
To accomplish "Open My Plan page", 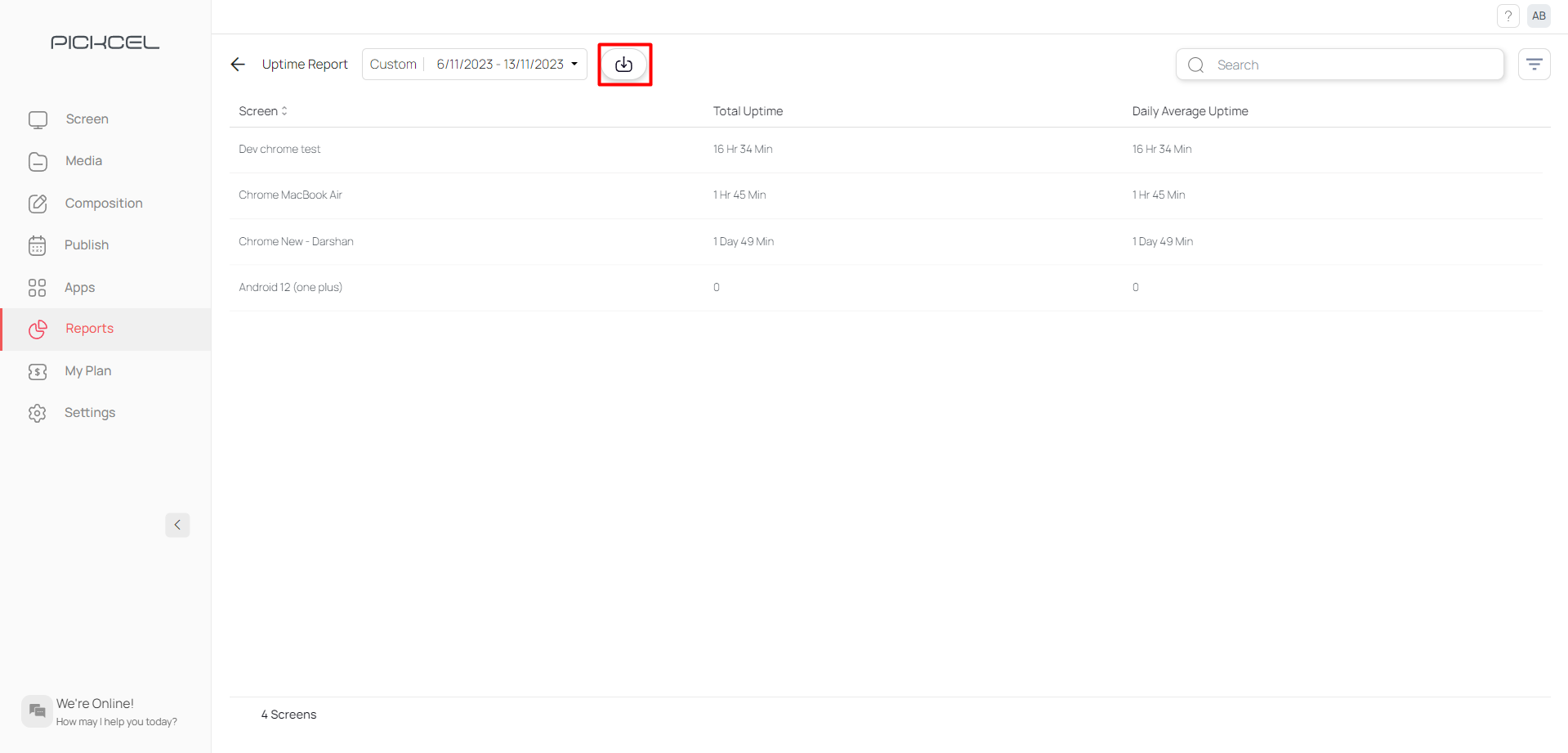I will [x=87, y=371].
